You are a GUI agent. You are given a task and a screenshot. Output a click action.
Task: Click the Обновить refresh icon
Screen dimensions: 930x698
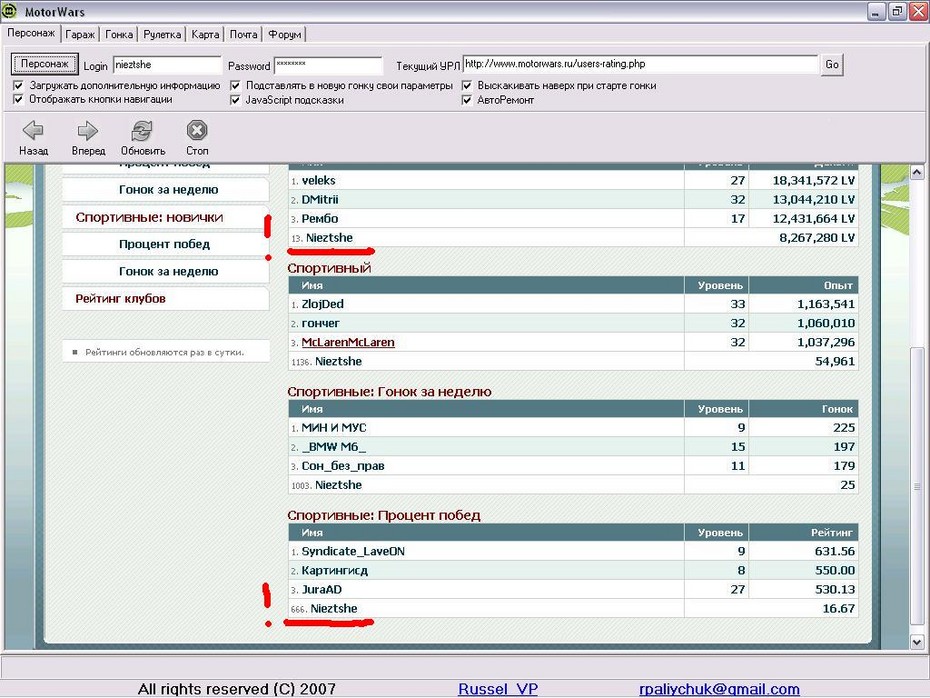(142, 130)
